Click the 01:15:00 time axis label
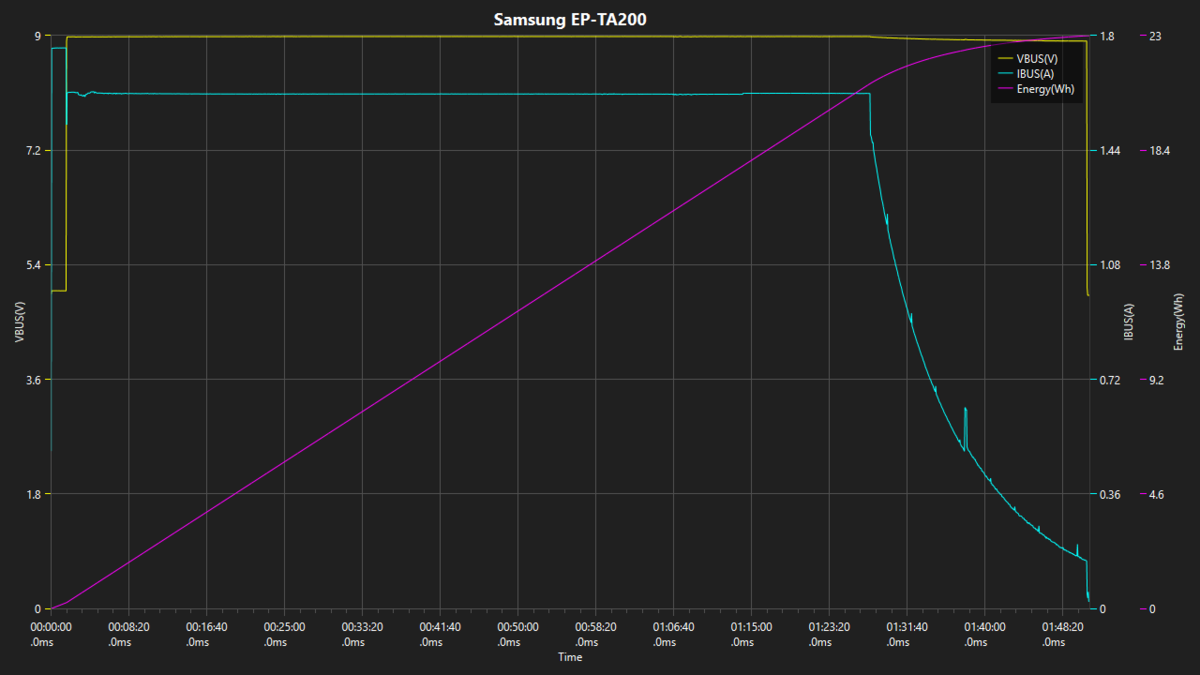This screenshot has height=675, width=1200. tap(752, 634)
